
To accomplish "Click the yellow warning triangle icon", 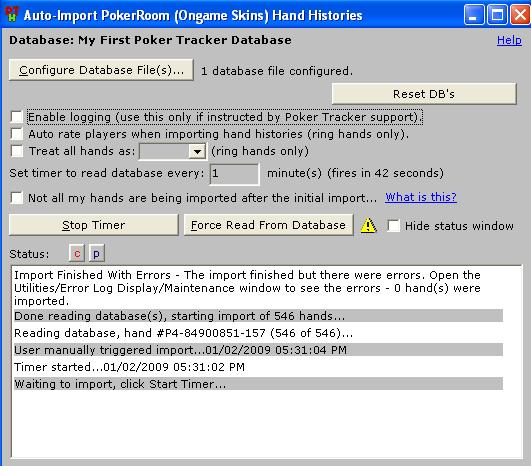I will 368,225.
